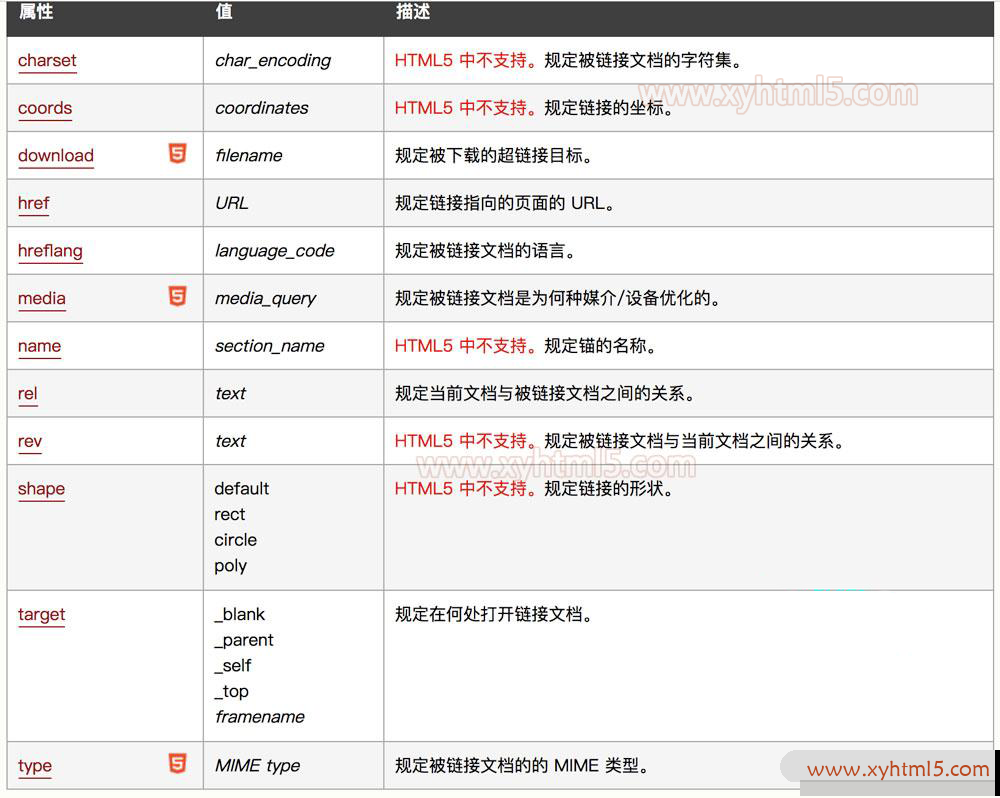Screen dimensions: 1000x798
Task: Open the coords attribute link
Action: 45,109
